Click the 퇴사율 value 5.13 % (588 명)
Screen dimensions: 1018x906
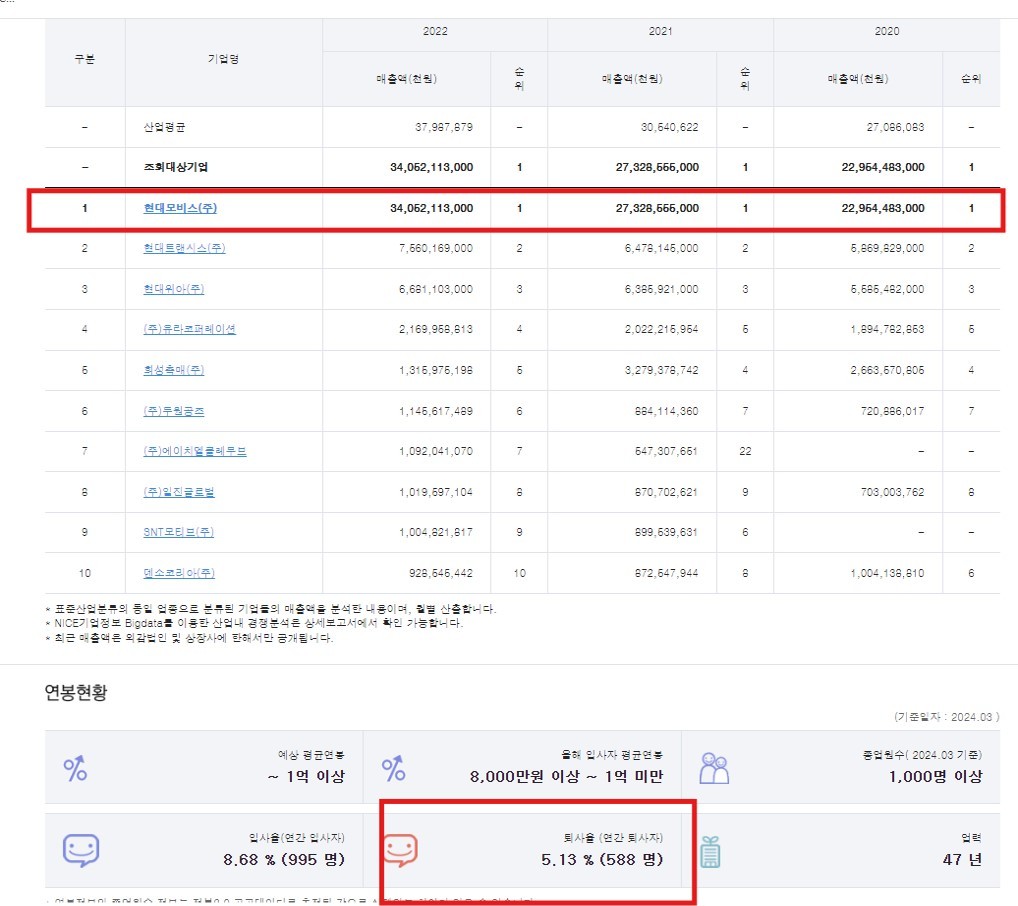[602, 859]
